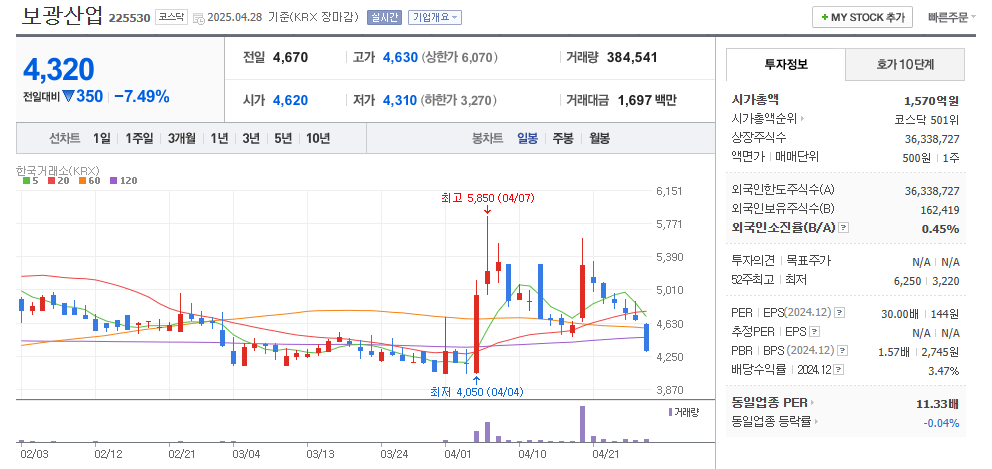Show the 월봉 monthly candle chart
992x469 pixels.
pos(599,139)
